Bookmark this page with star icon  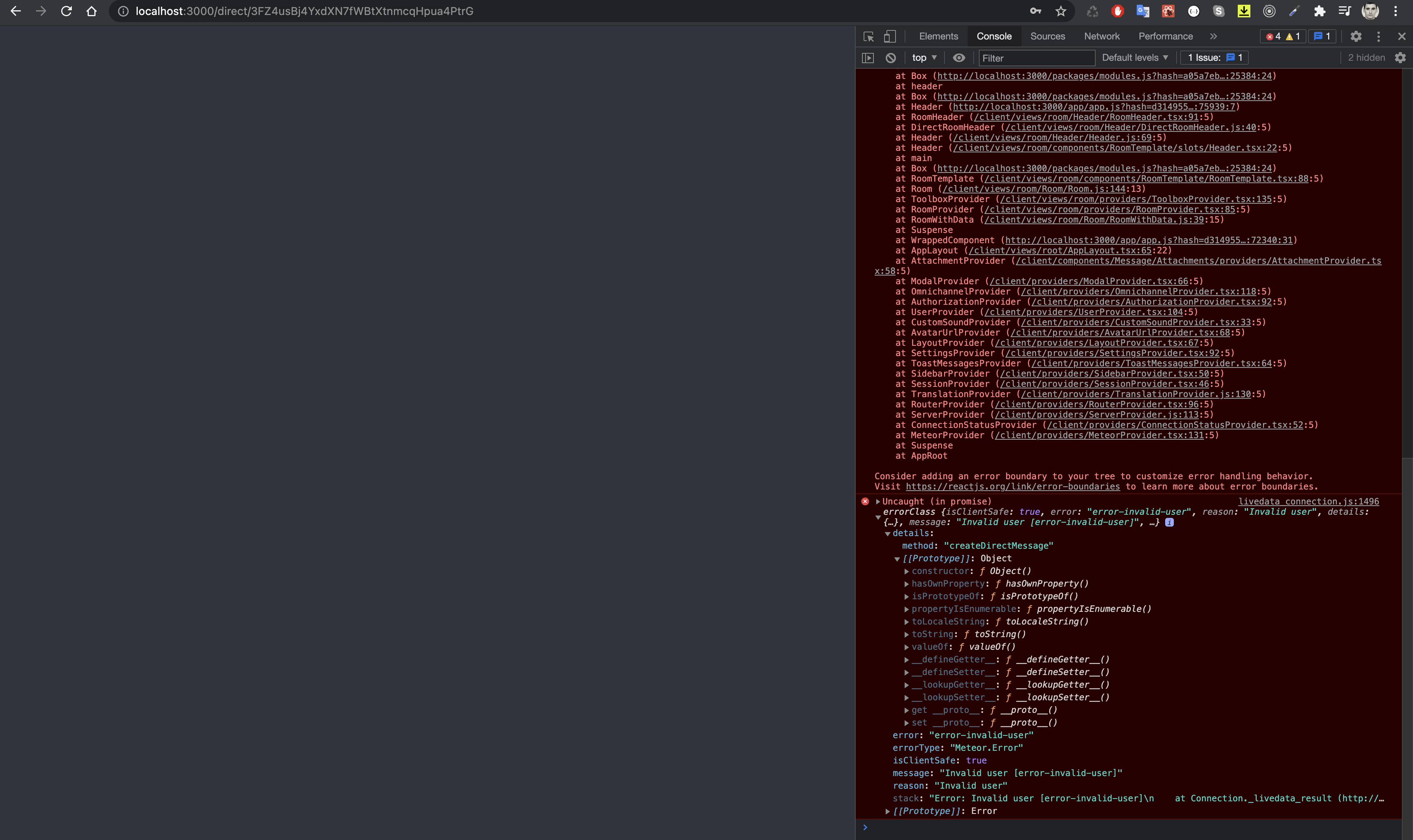click(x=1061, y=11)
